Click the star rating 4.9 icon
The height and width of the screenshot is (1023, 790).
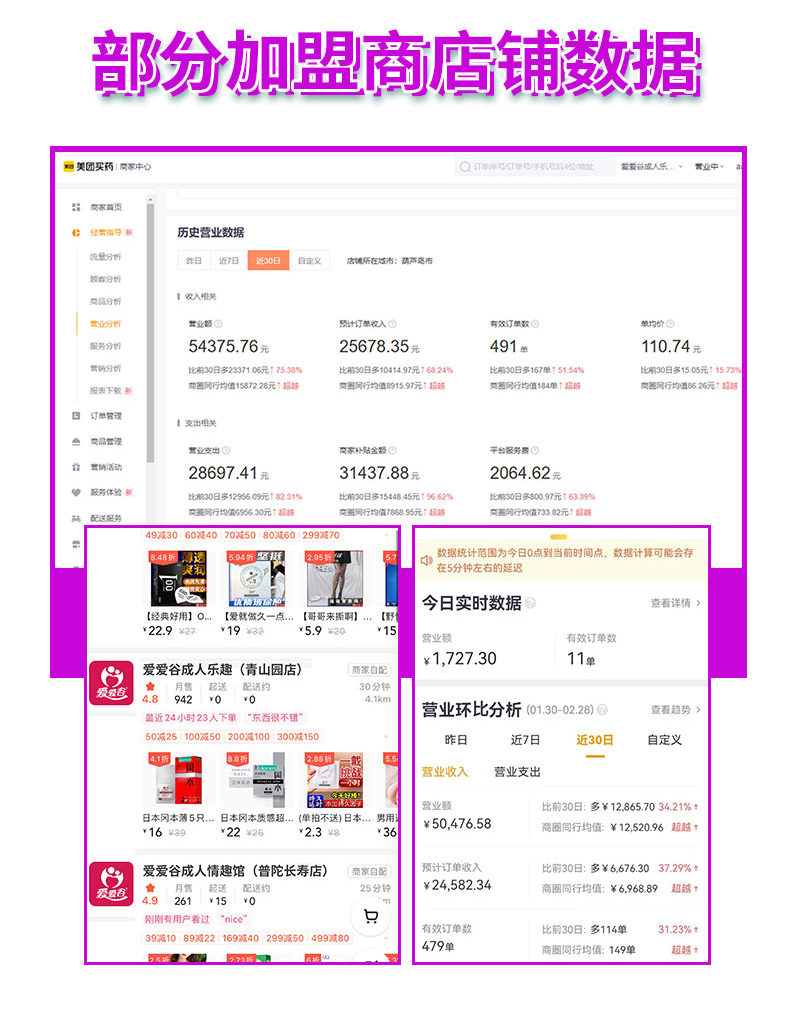coord(151,888)
